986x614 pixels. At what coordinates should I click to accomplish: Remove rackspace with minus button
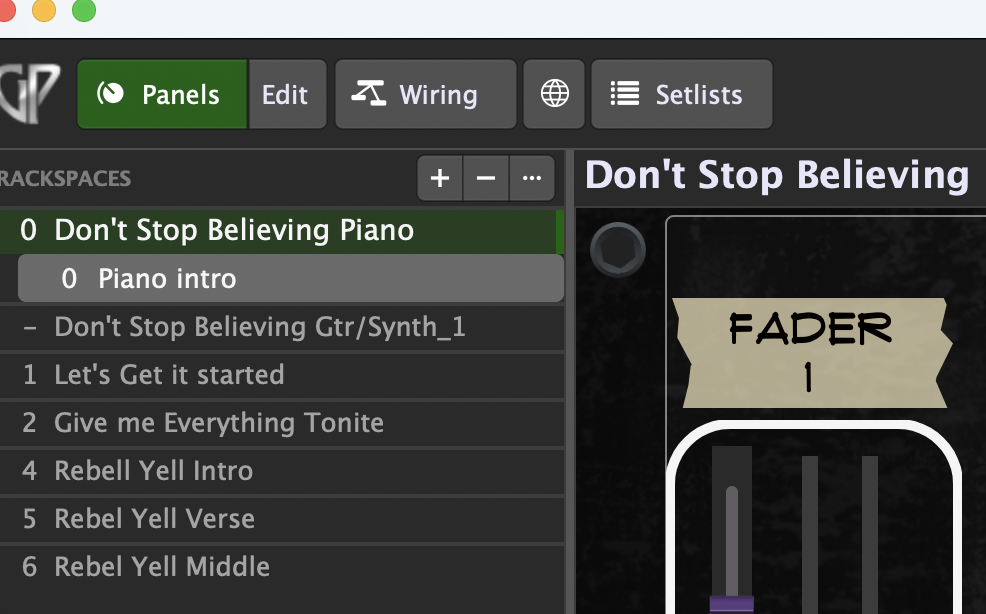(486, 179)
